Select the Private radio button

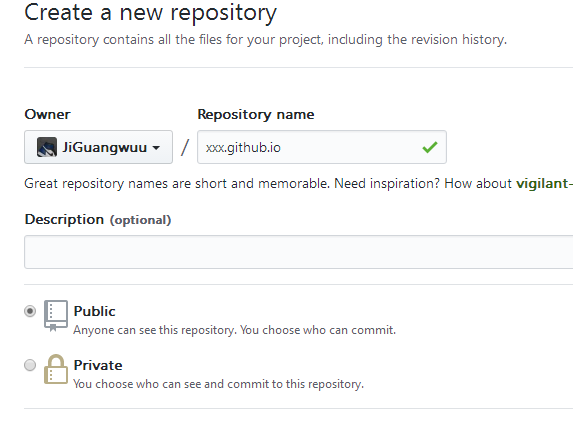coord(30,365)
